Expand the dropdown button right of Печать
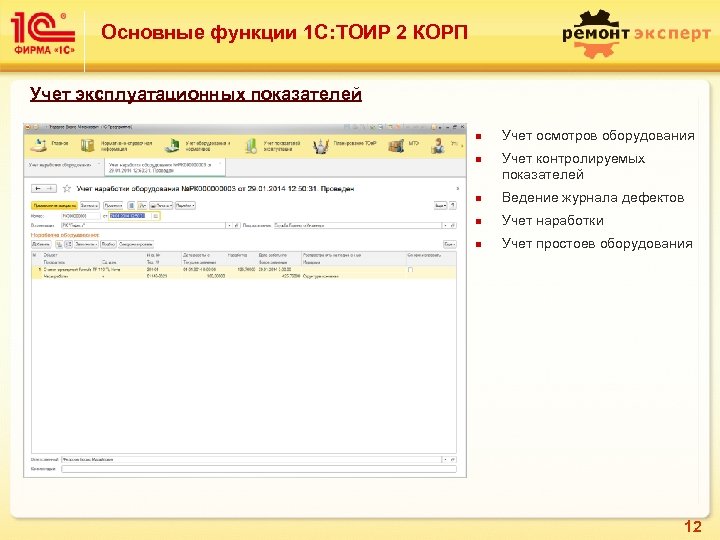The height and width of the screenshot is (540, 720). [x=185, y=205]
